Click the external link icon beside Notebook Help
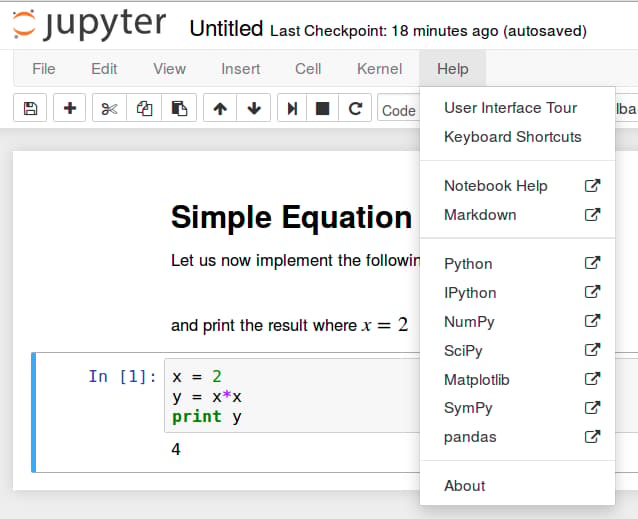 click(592, 185)
